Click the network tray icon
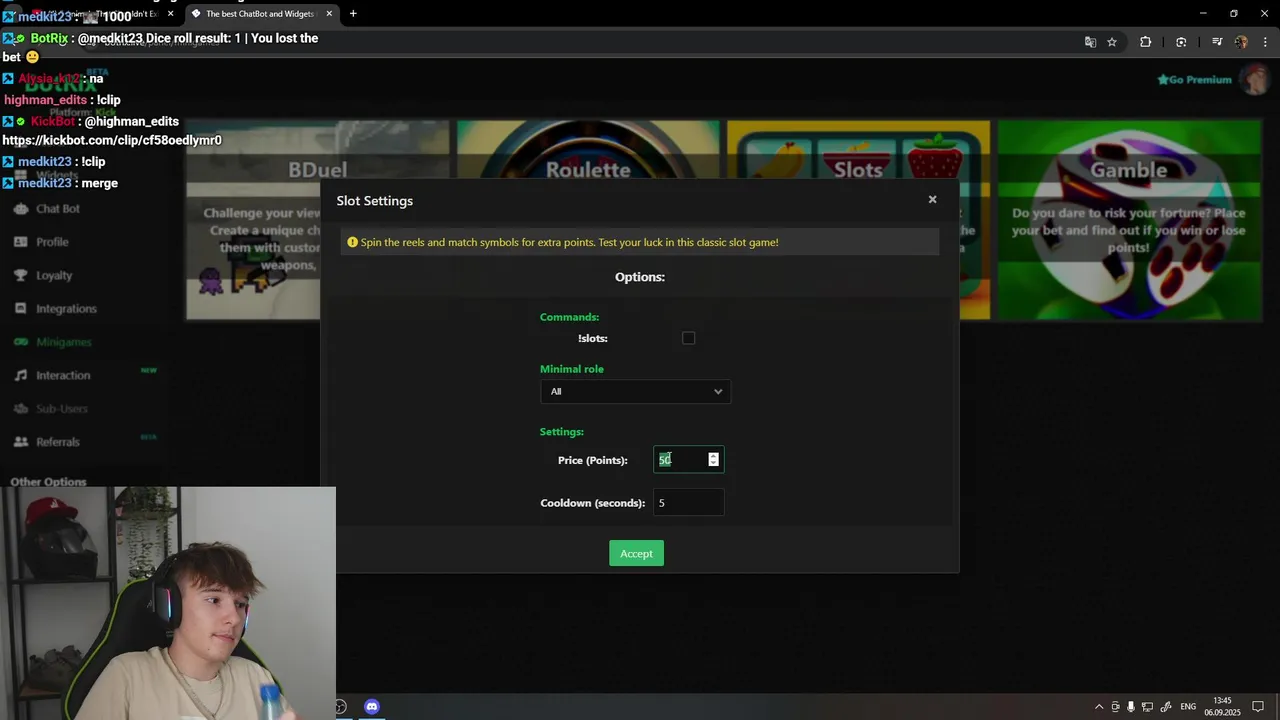This screenshot has height=720, width=1280. [x=1147, y=706]
